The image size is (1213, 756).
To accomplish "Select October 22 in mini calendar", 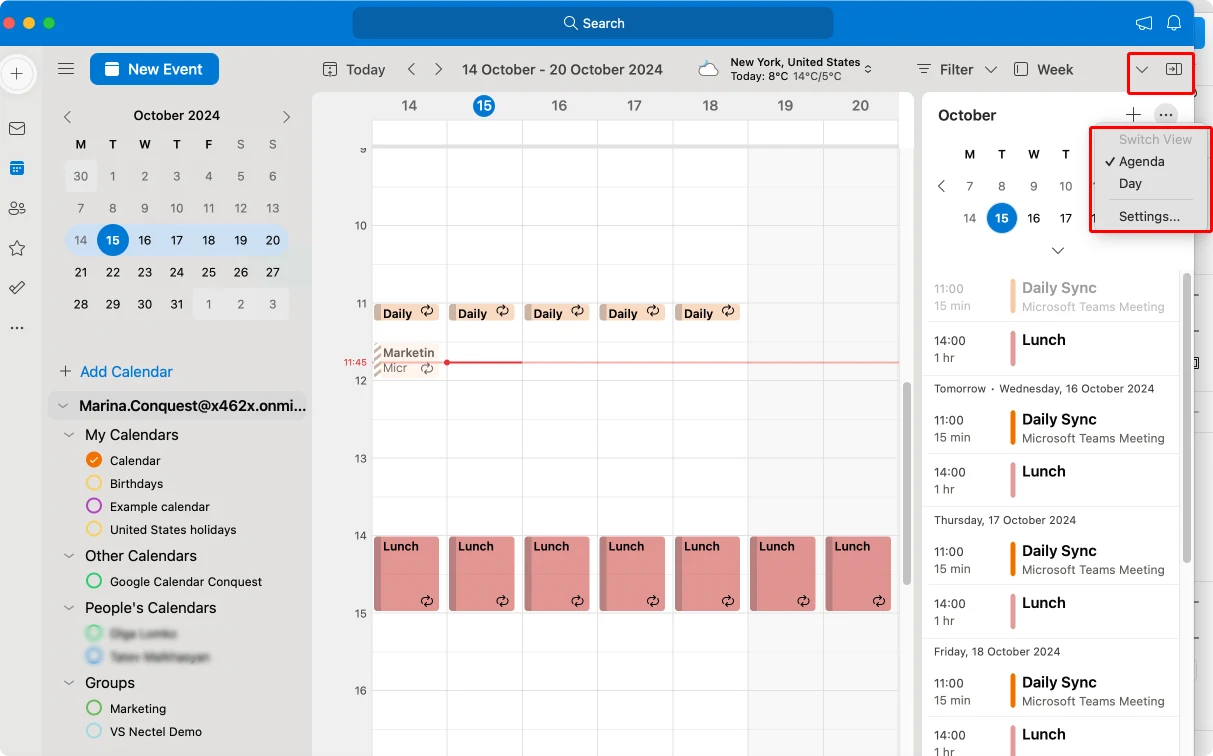I will pyautogui.click(x=113, y=272).
